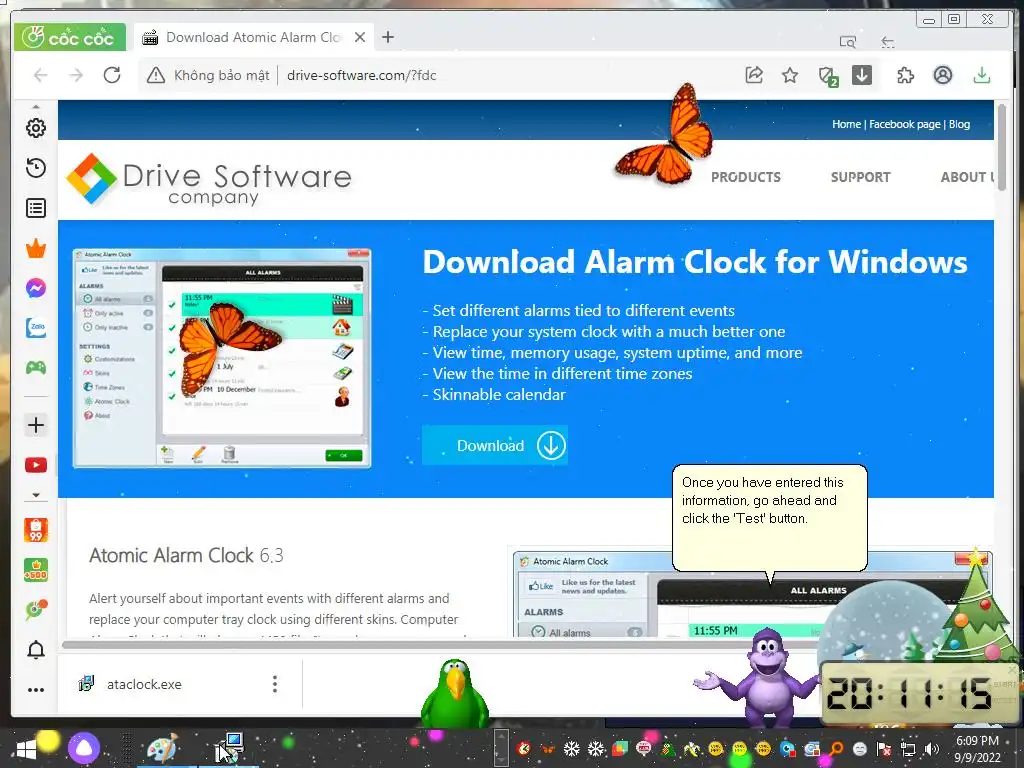This screenshot has width=1024, height=768.
Task: Collapse sidebar list with small up arrow
Action: click(36, 106)
